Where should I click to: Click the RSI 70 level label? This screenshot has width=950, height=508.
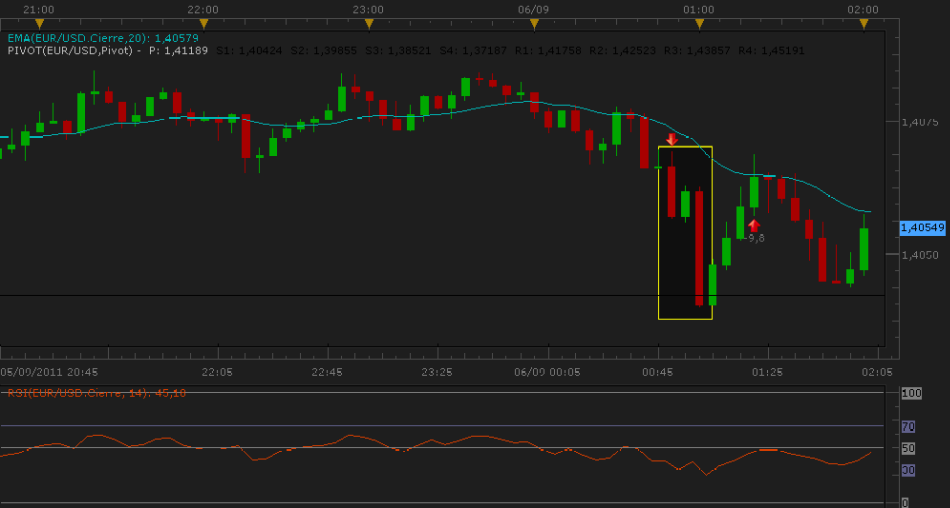click(x=908, y=427)
